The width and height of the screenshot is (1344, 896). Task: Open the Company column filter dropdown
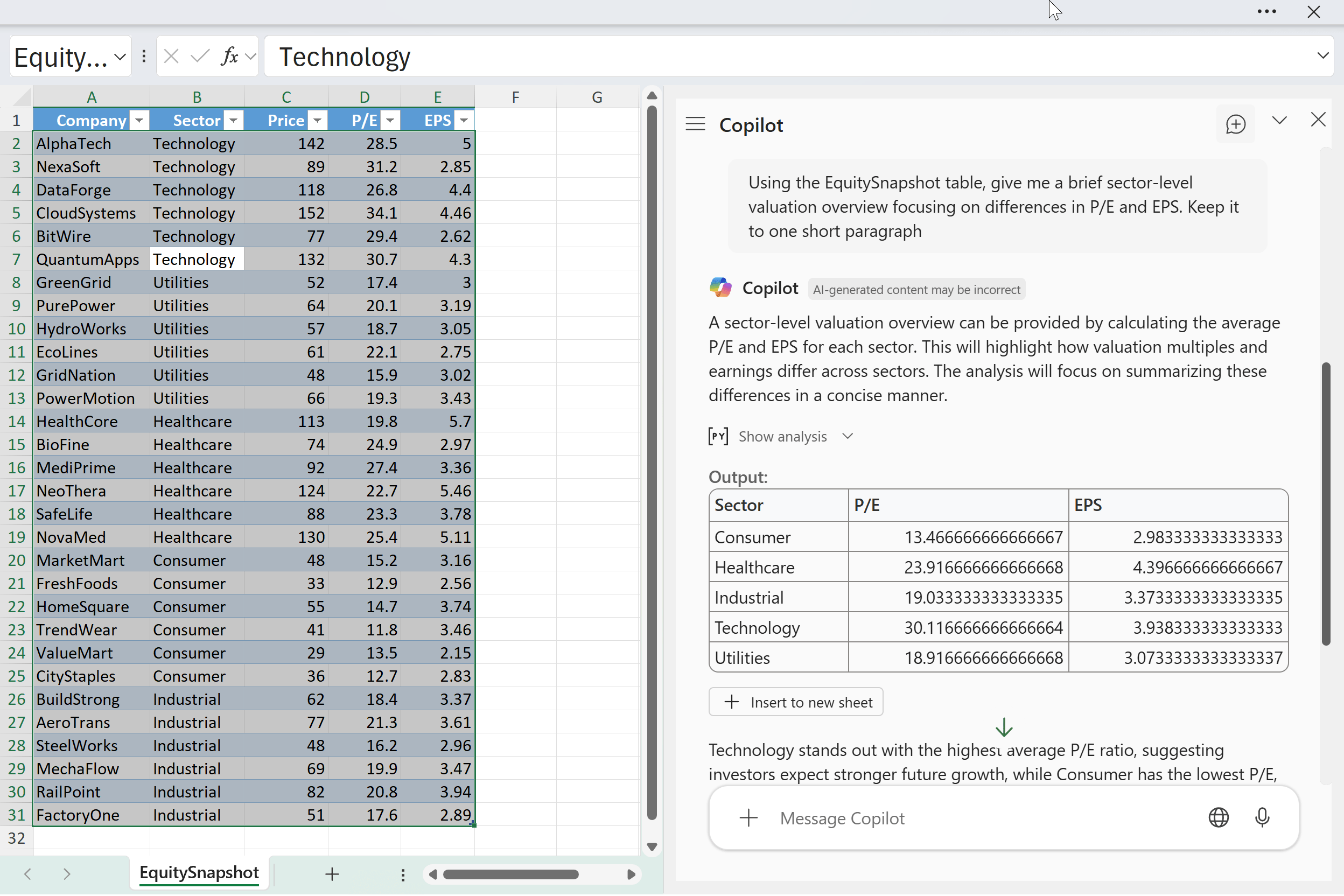(139, 121)
